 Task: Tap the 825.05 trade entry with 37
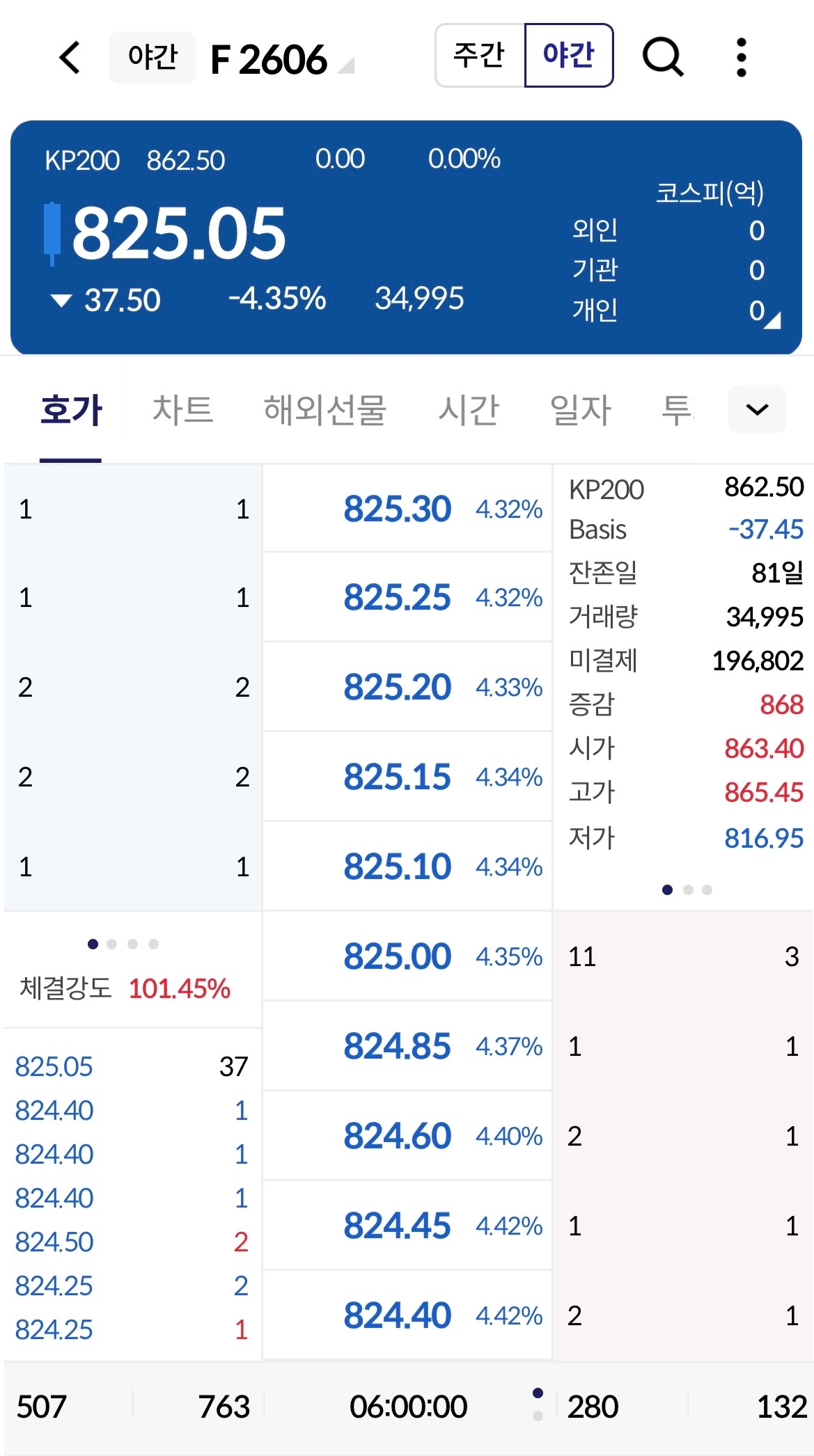[x=131, y=1066]
